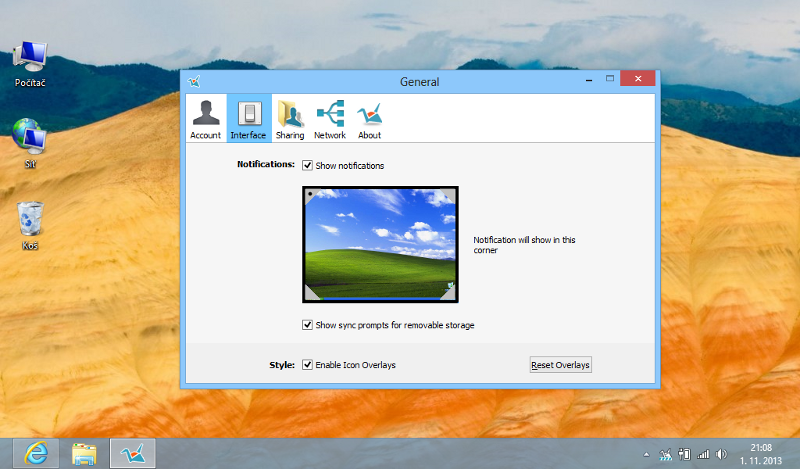
Task: Click the sync app taskbar button
Action: [133, 453]
